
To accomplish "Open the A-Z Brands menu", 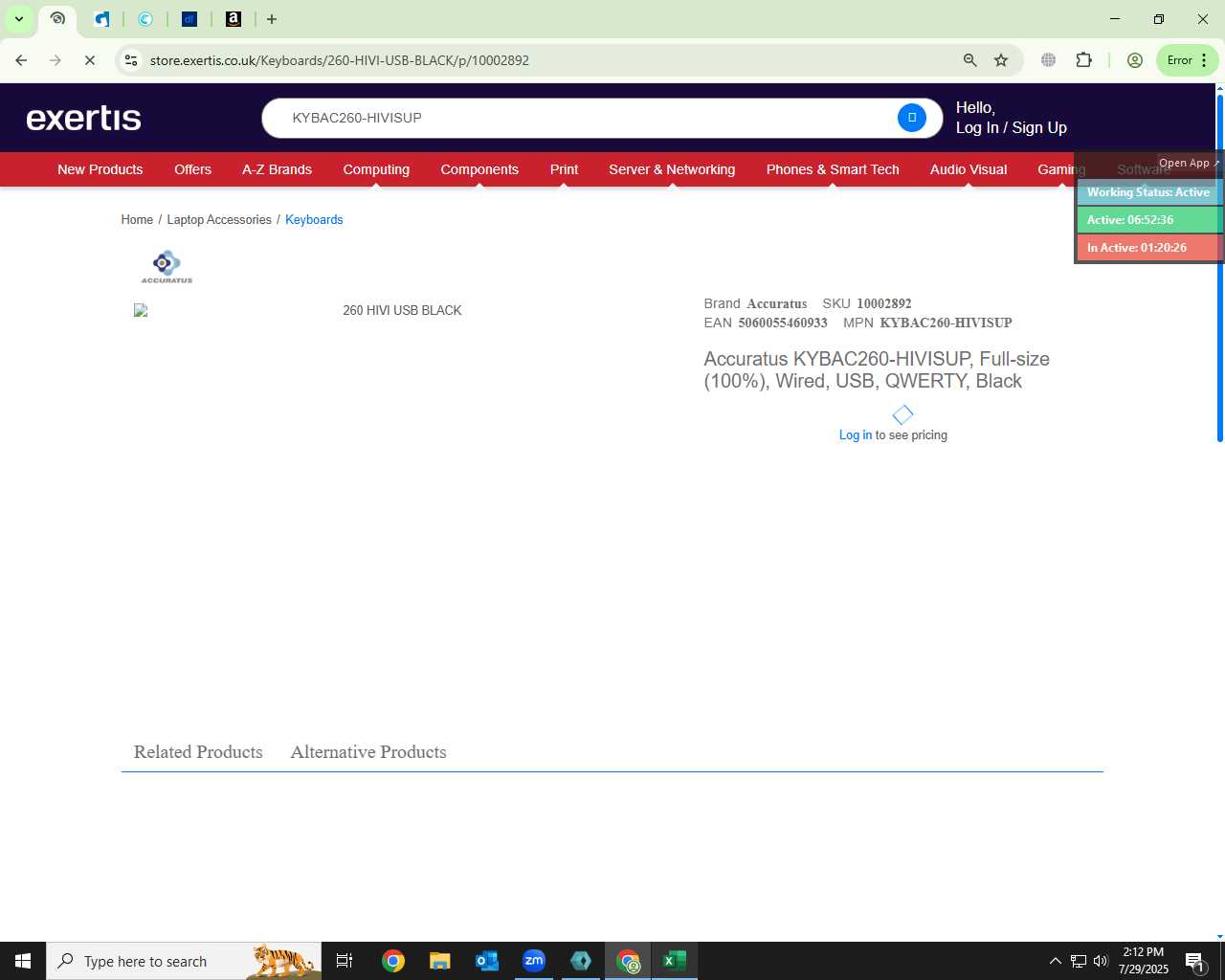I will tap(277, 169).
